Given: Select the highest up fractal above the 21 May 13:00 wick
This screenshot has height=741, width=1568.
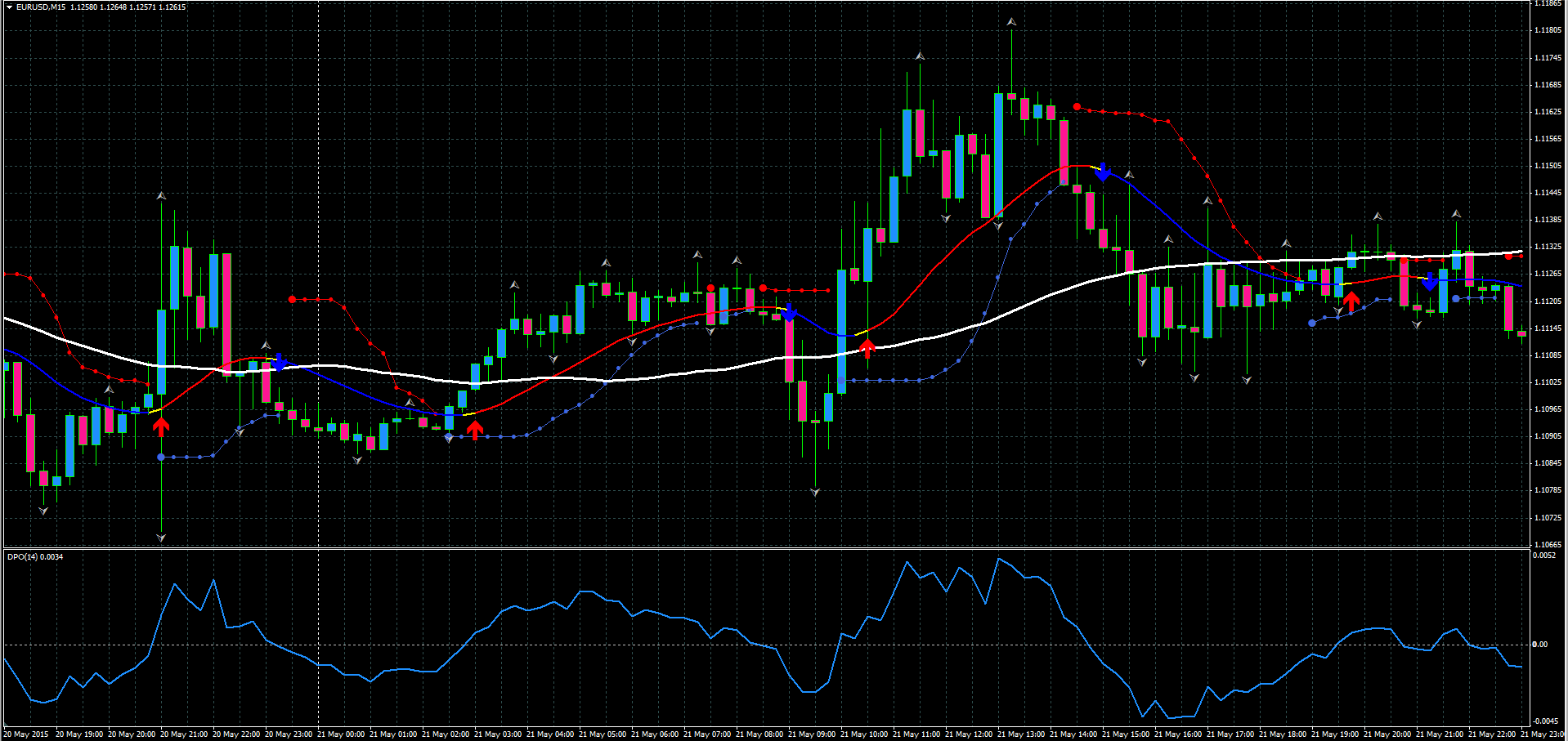Looking at the screenshot, I should coord(1011,22).
